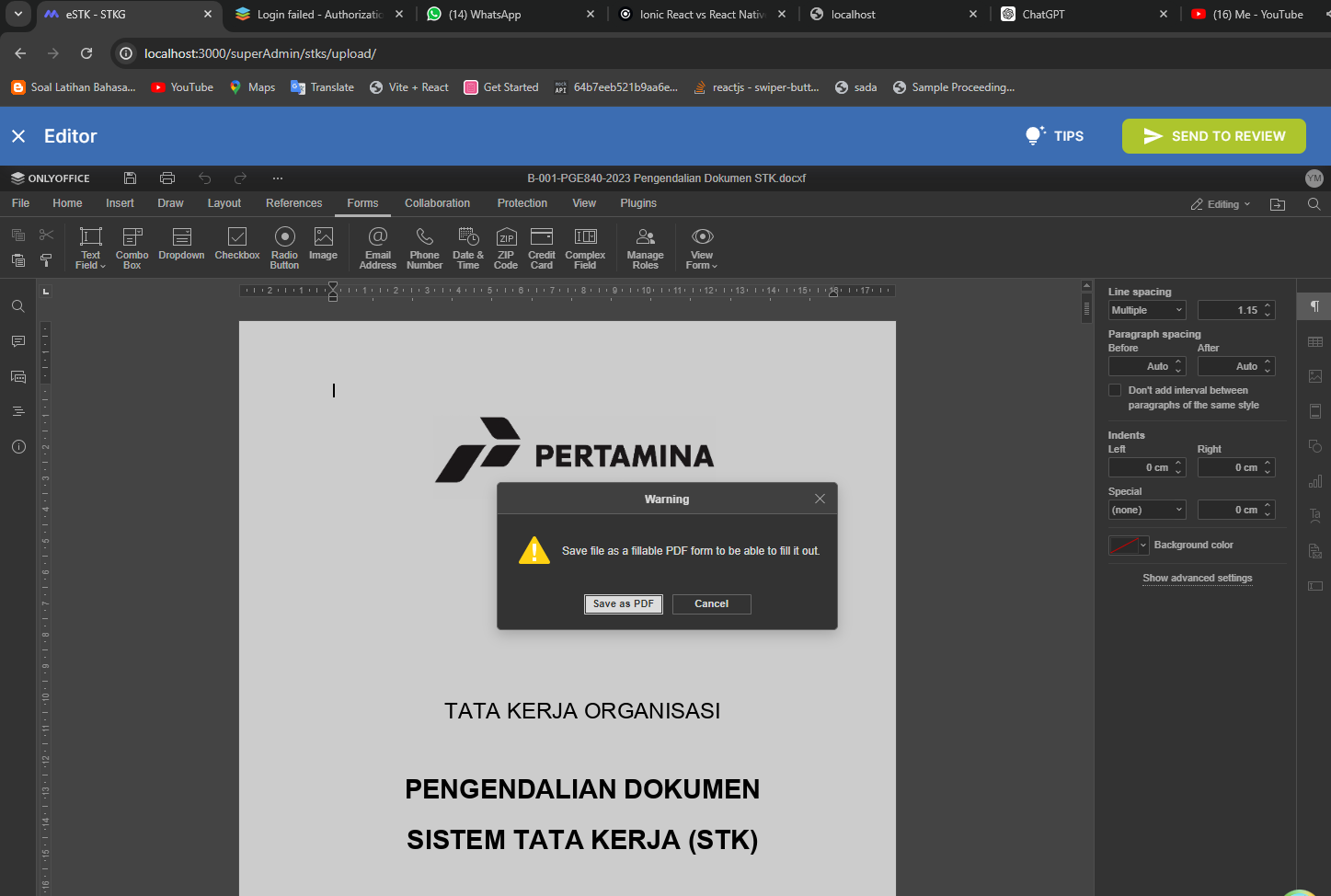Viewport: 1331px width, 896px height.
Task: Open the headings navigation panel icon
Action: coord(17,411)
